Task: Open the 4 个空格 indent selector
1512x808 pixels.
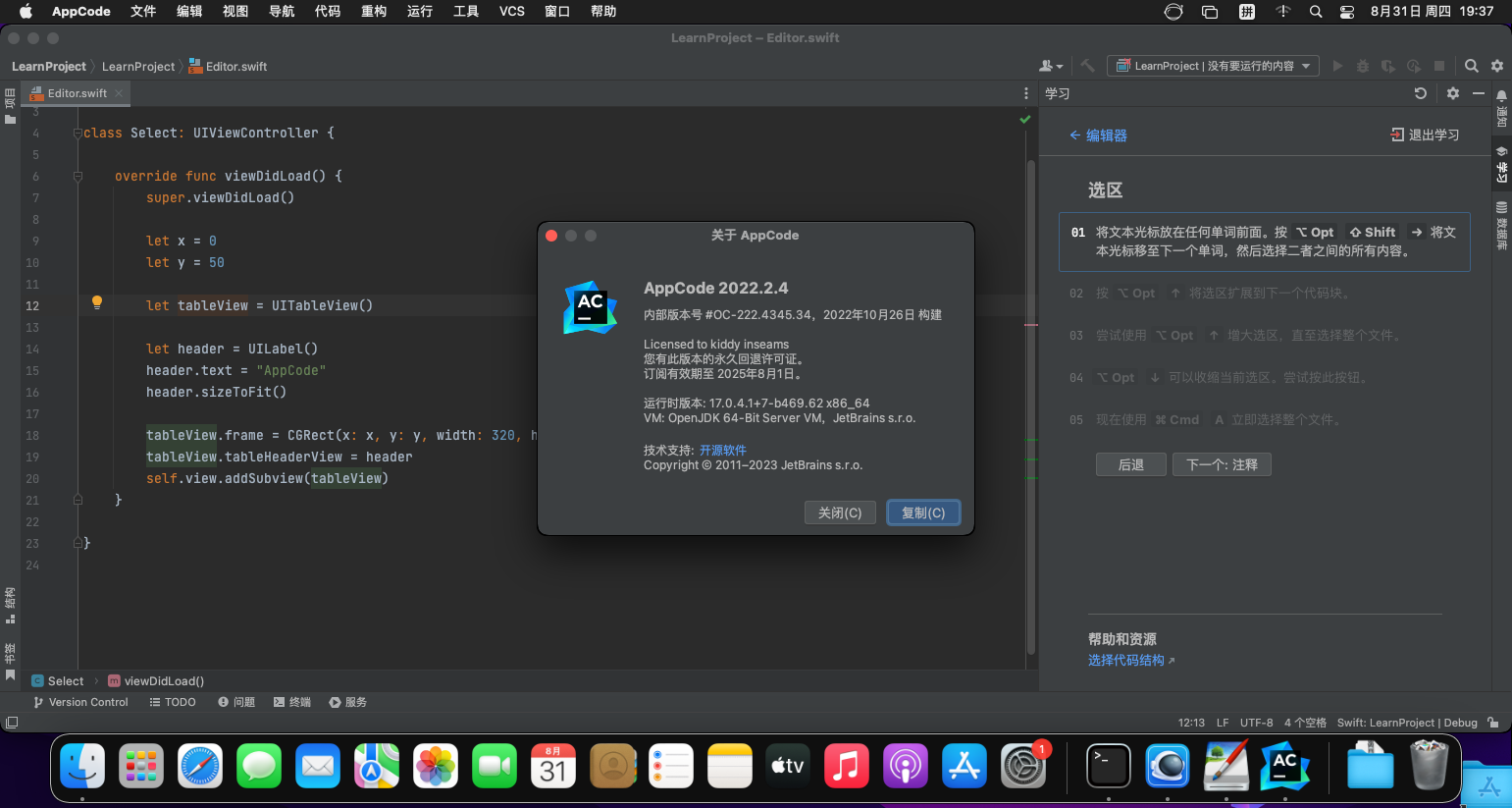Action: (1305, 723)
